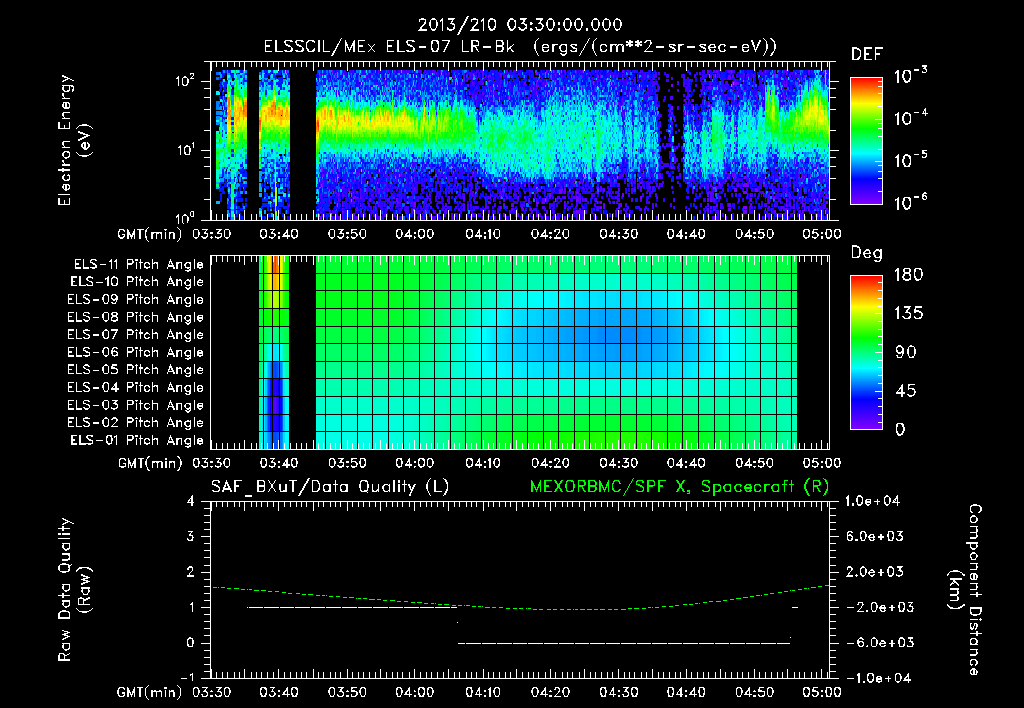1024x708 pixels.
Task: Click the Deg legend label
Action: tap(867, 253)
